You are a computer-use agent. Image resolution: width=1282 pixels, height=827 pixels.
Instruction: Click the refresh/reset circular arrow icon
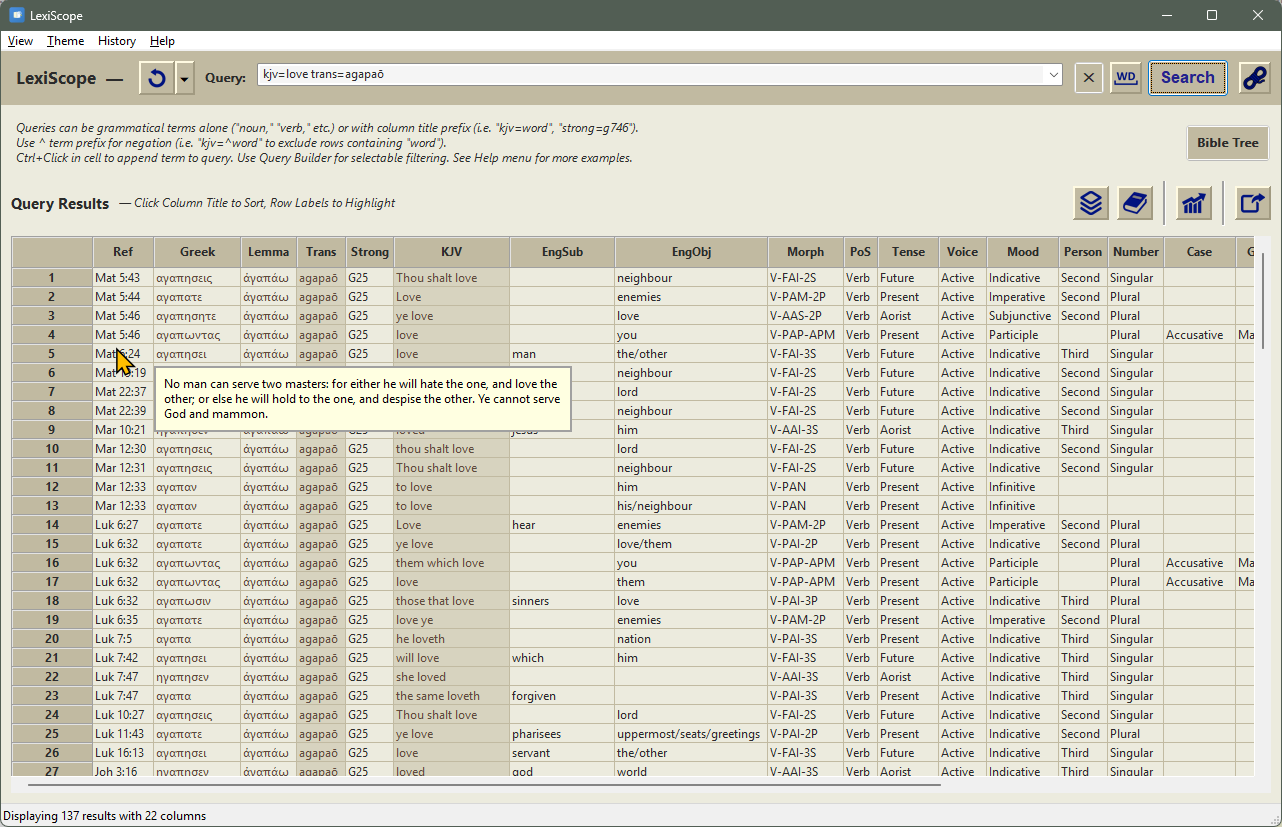click(x=156, y=78)
